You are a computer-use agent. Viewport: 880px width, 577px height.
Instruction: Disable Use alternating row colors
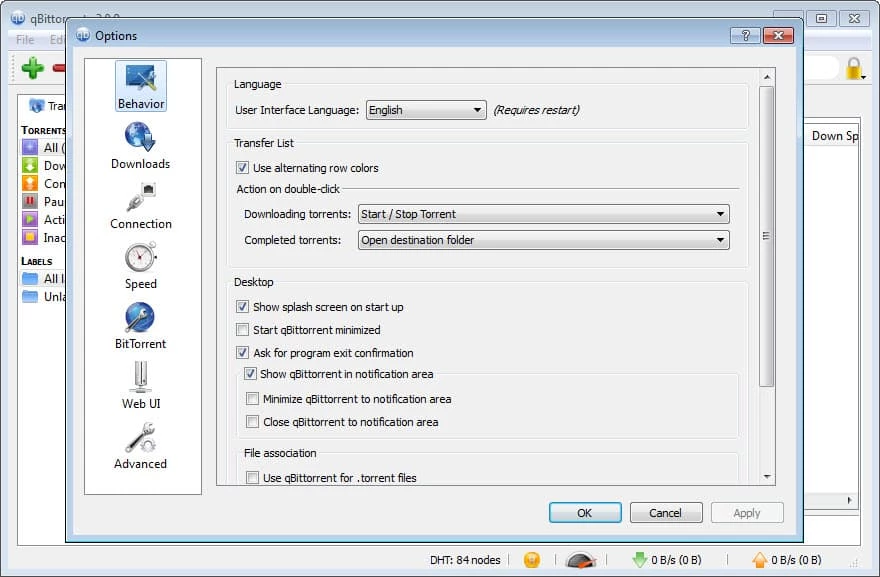(x=242, y=168)
